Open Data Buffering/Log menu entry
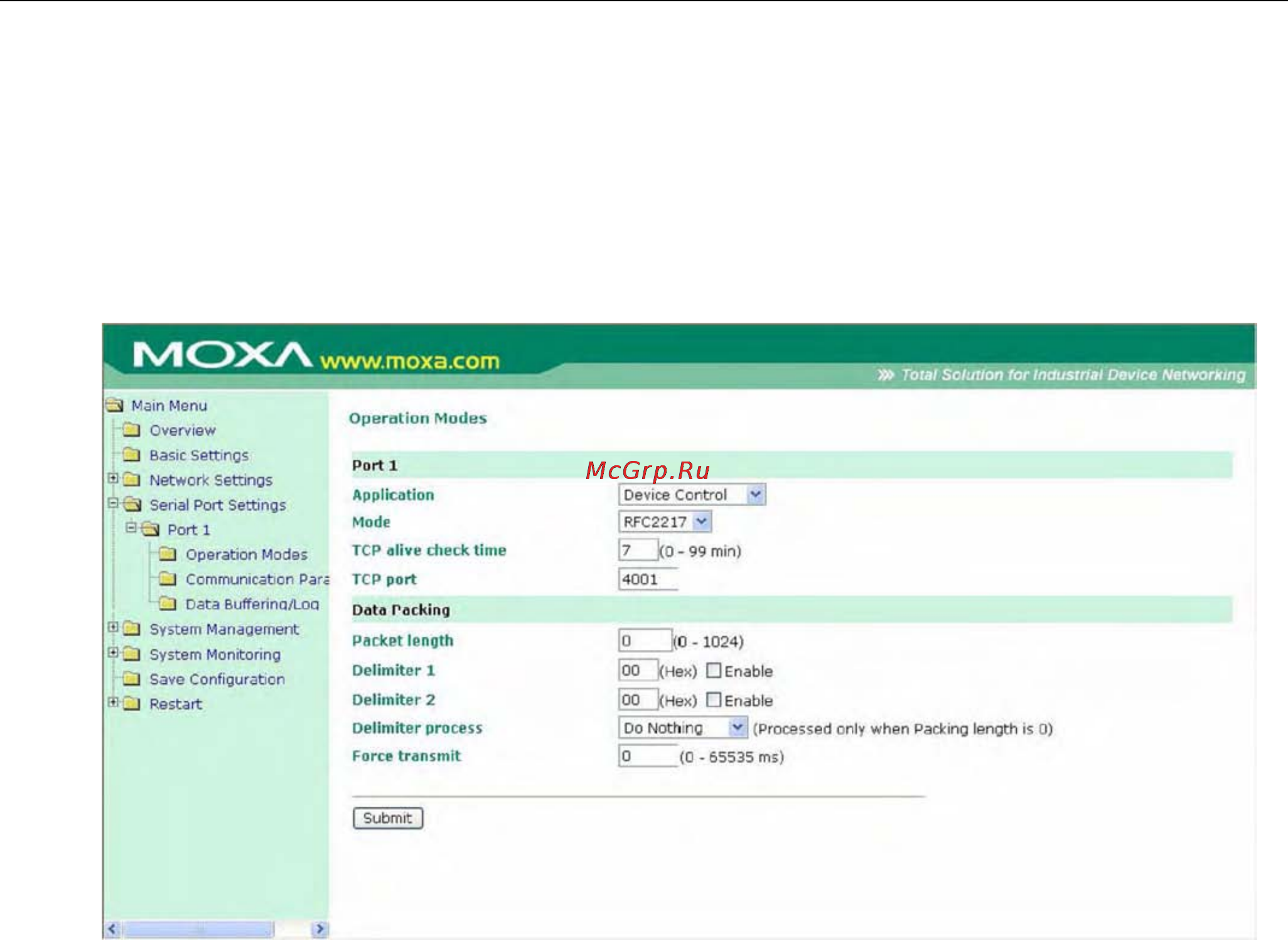This screenshot has width=1288, height=940. click(252, 604)
